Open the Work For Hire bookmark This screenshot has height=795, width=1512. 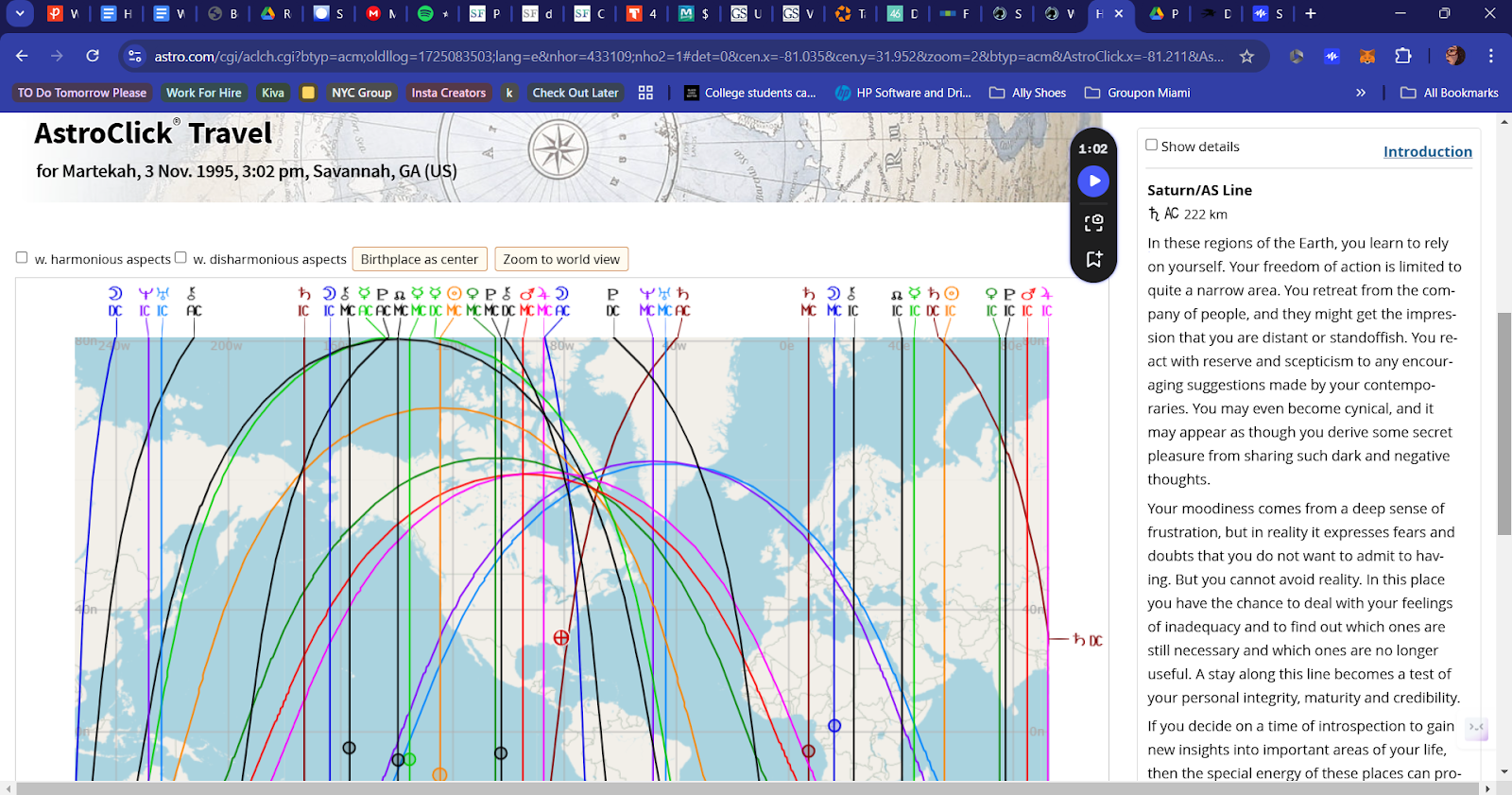(204, 93)
